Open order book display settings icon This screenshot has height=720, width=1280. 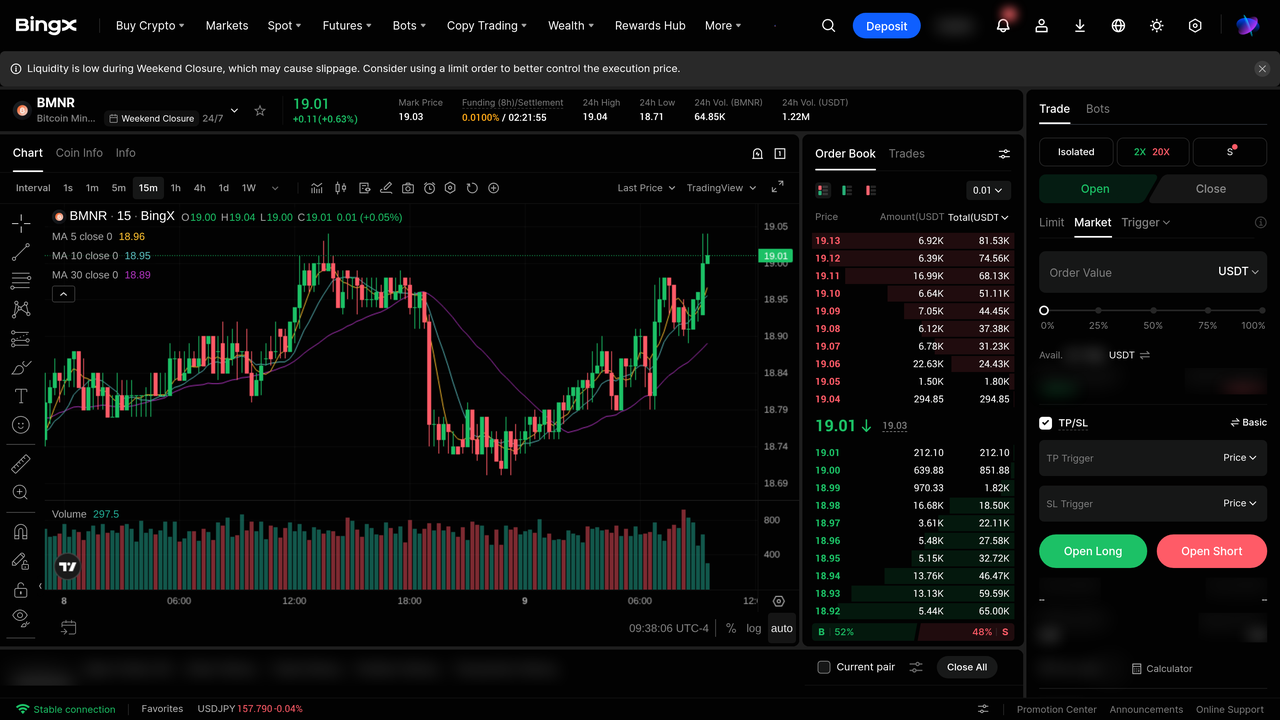coord(1004,154)
